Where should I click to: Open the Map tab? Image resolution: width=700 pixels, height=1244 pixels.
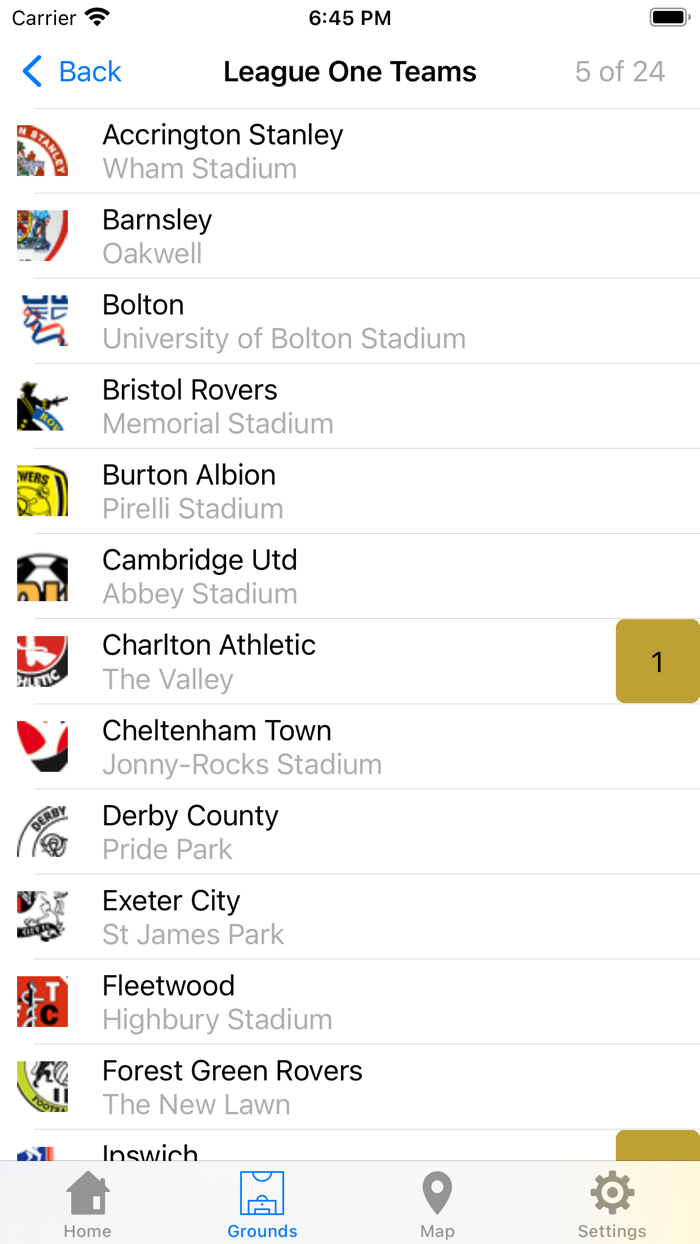coord(437,1204)
